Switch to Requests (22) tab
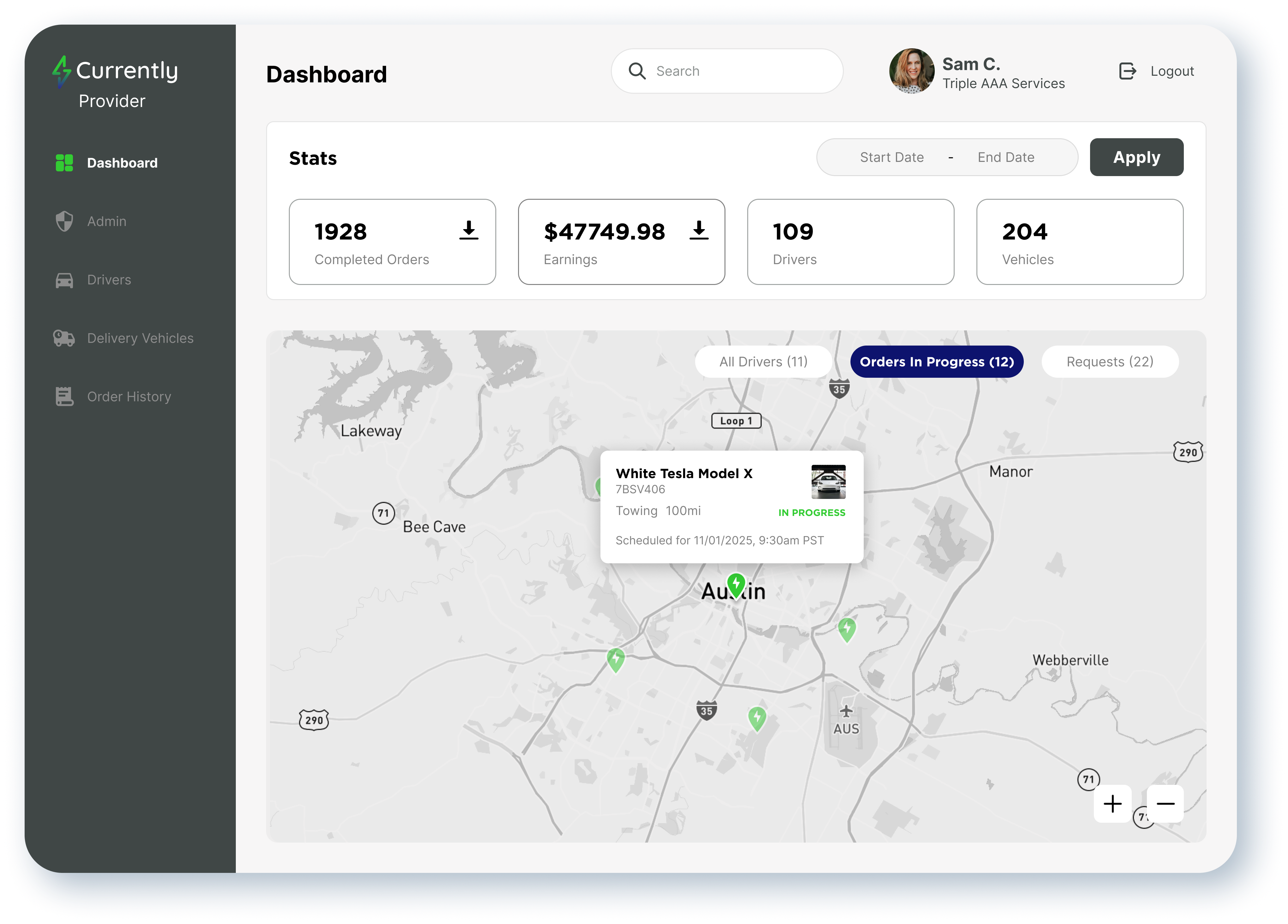Screen dimensions: 1288x924 [1110, 362]
